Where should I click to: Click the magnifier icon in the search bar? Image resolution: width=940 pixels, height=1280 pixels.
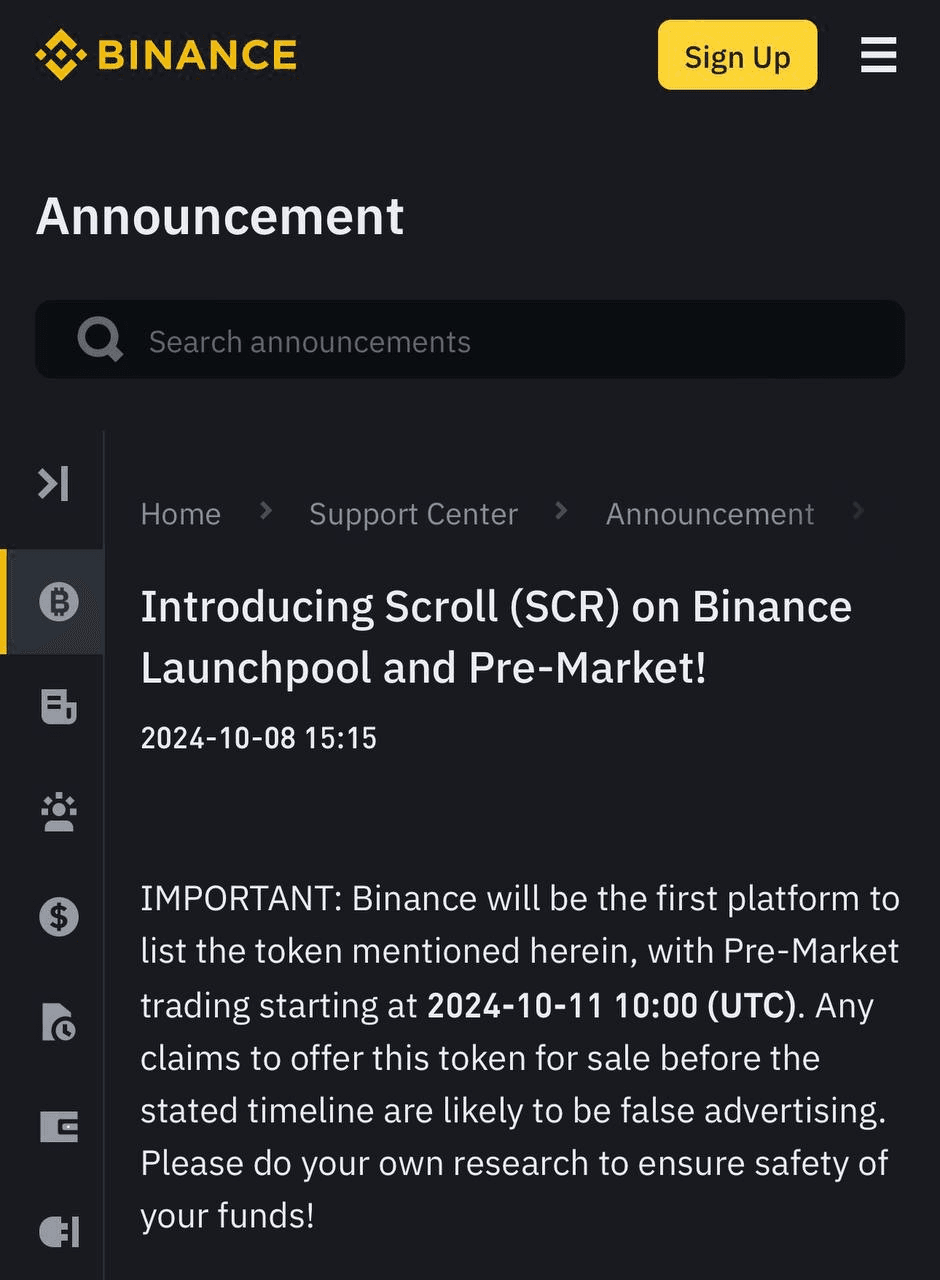point(100,340)
